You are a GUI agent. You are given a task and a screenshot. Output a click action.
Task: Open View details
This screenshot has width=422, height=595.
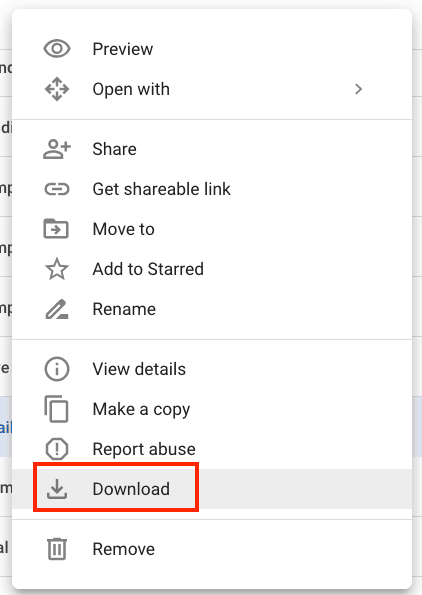[x=212, y=369]
